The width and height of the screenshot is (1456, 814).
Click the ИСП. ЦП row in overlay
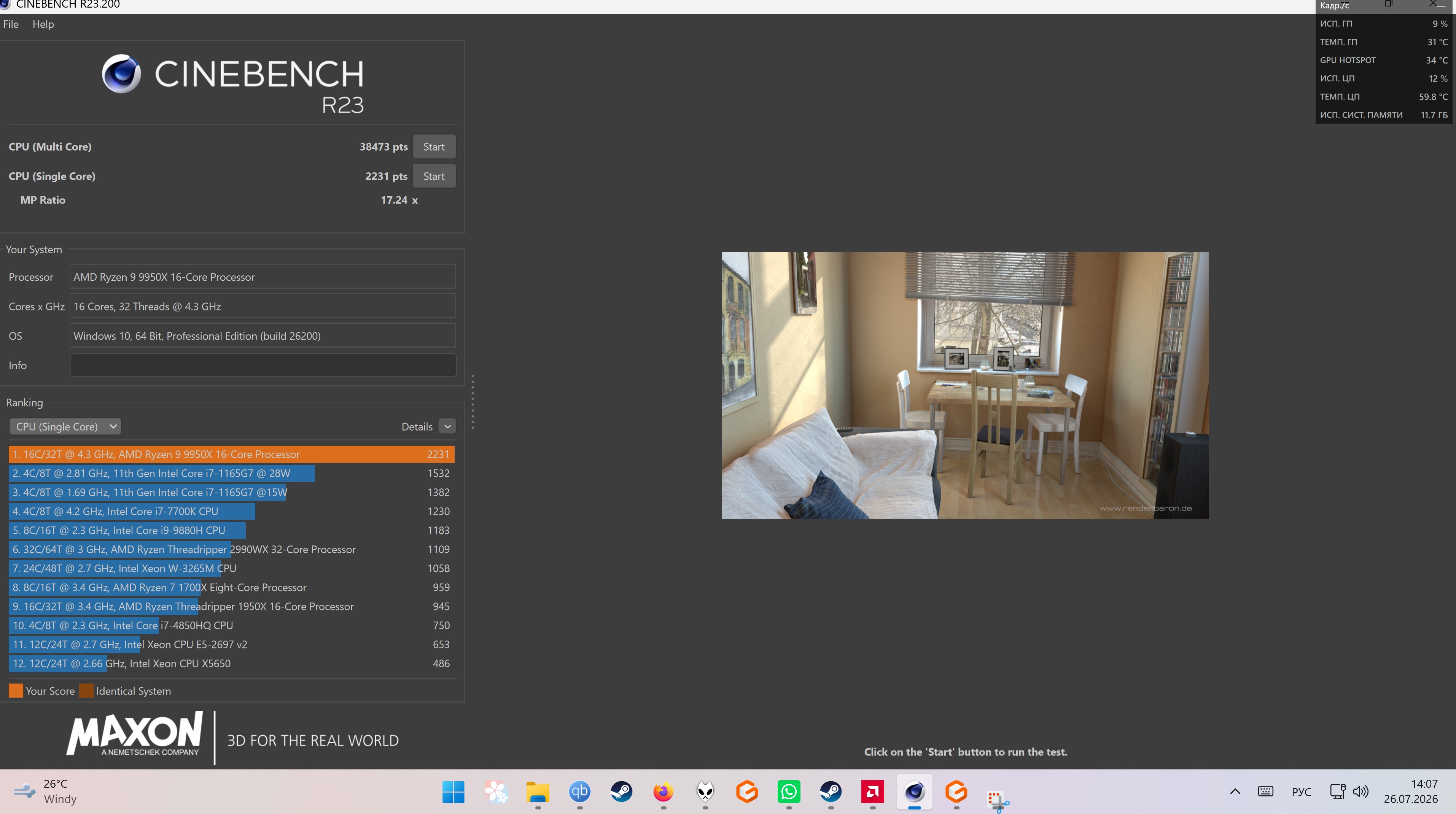point(1384,79)
